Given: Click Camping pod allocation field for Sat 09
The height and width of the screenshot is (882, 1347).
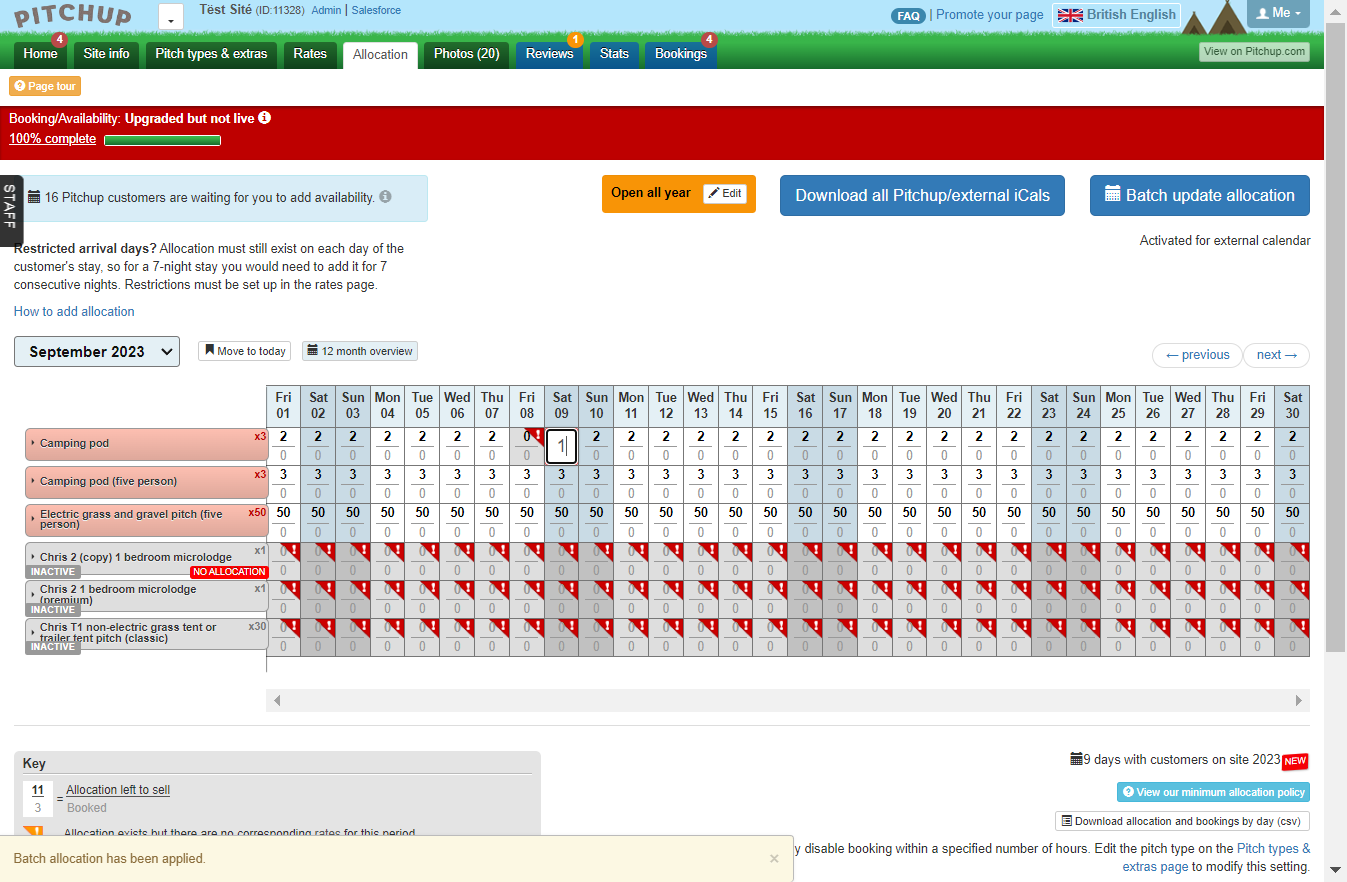Looking at the screenshot, I should tap(562, 445).
